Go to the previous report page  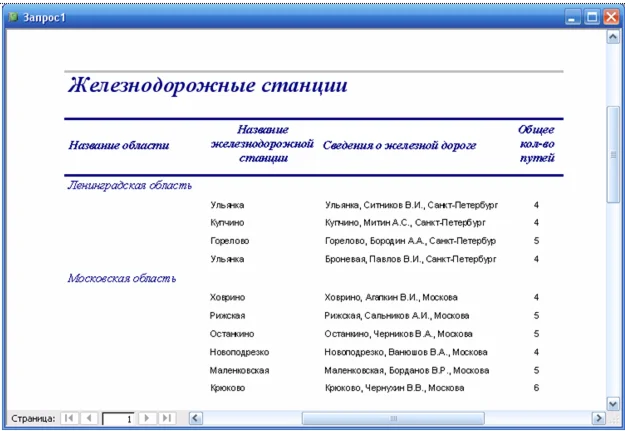tap(88, 418)
